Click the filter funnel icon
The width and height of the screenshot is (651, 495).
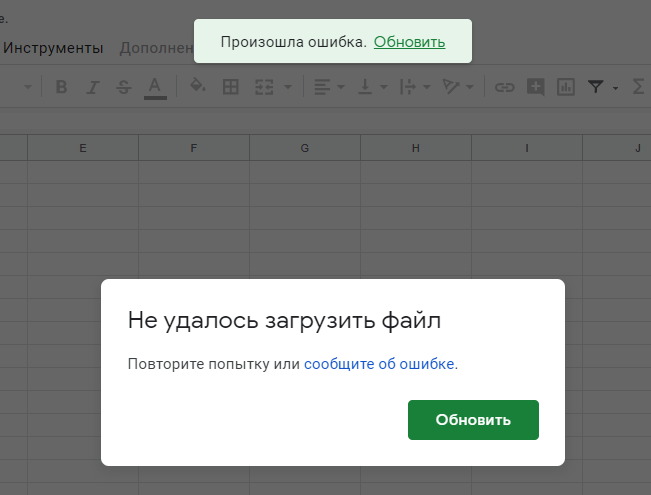596,87
